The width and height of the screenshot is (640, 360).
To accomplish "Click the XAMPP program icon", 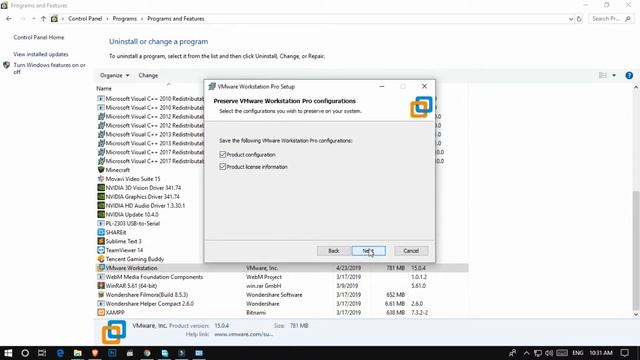I will (x=101, y=313).
